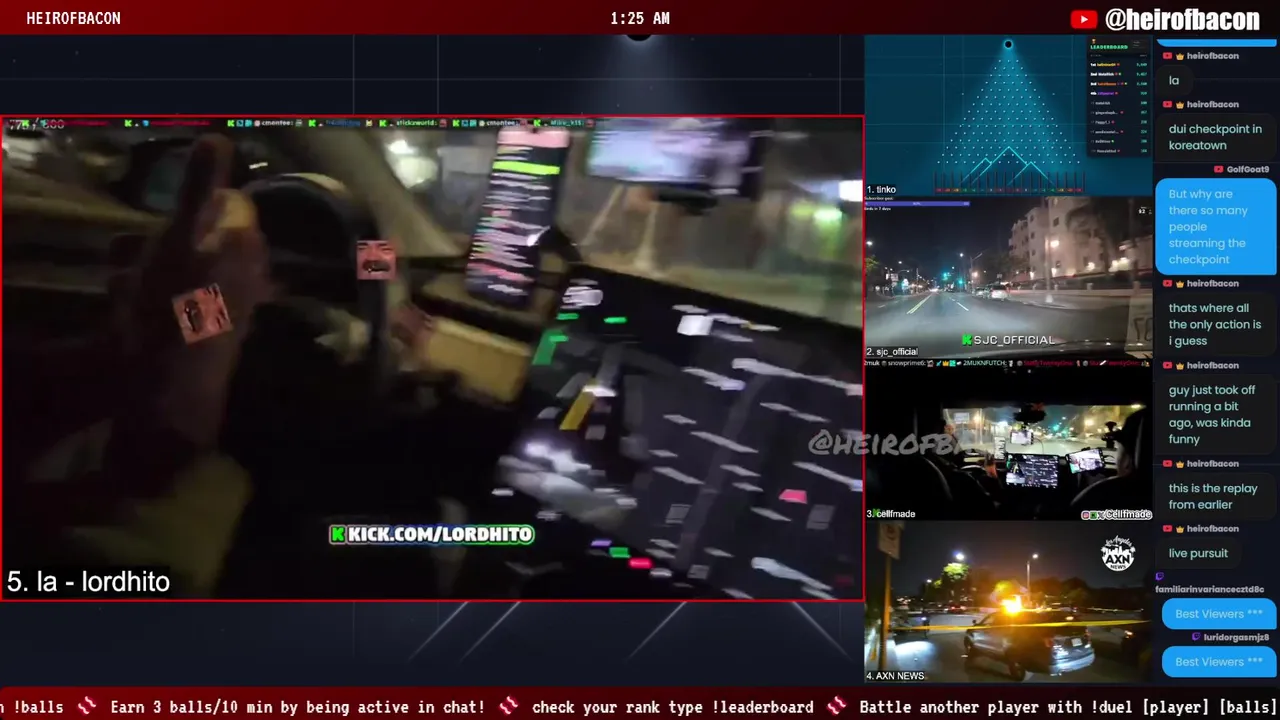This screenshot has width=1280, height=720.
Task: Click the YouTube icon next to GolfGoat9
Action: click(x=1217, y=170)
